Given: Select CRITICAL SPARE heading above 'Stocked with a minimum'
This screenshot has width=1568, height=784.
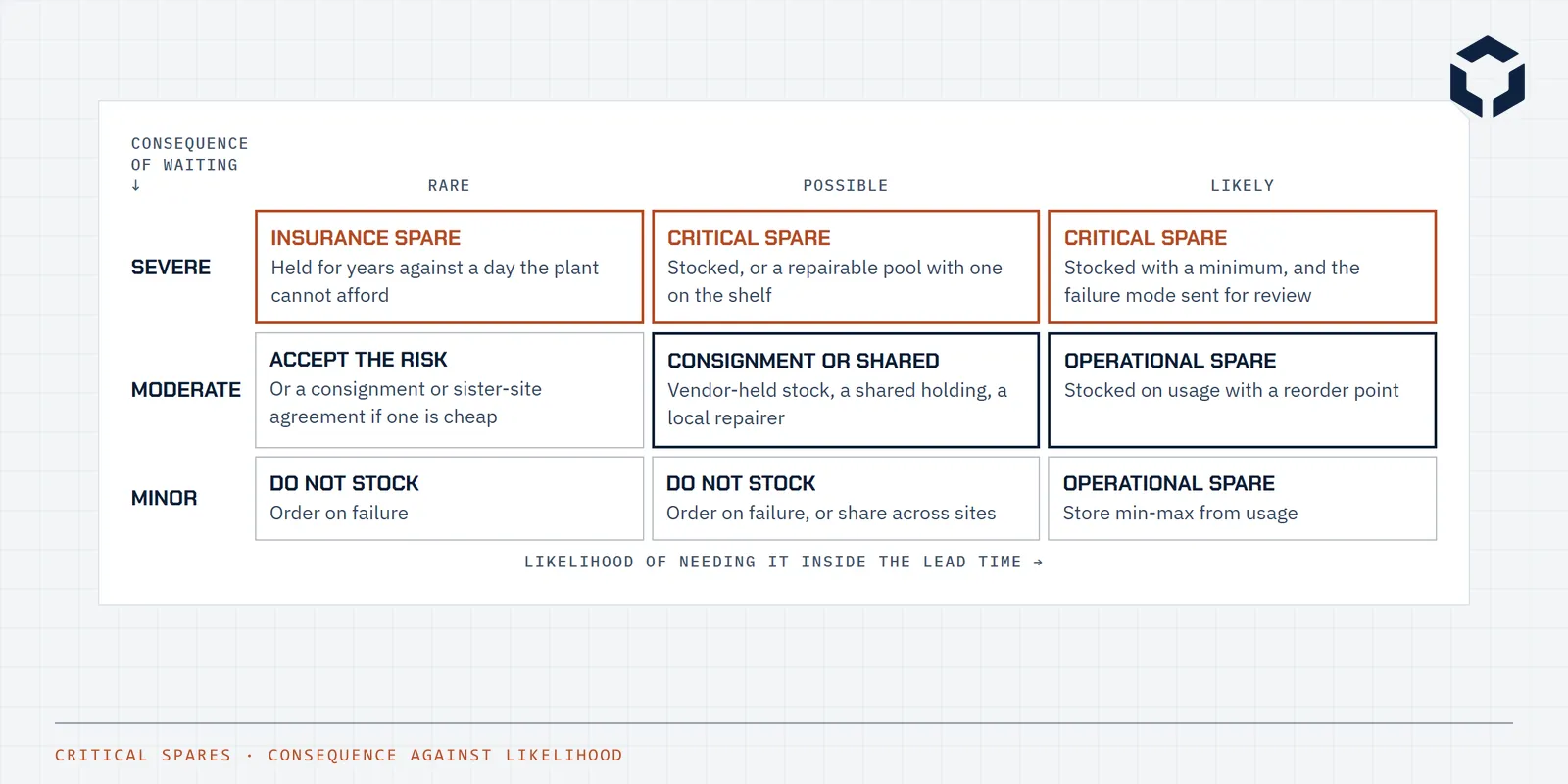Looking at the screenshot, I should 1146,238.
